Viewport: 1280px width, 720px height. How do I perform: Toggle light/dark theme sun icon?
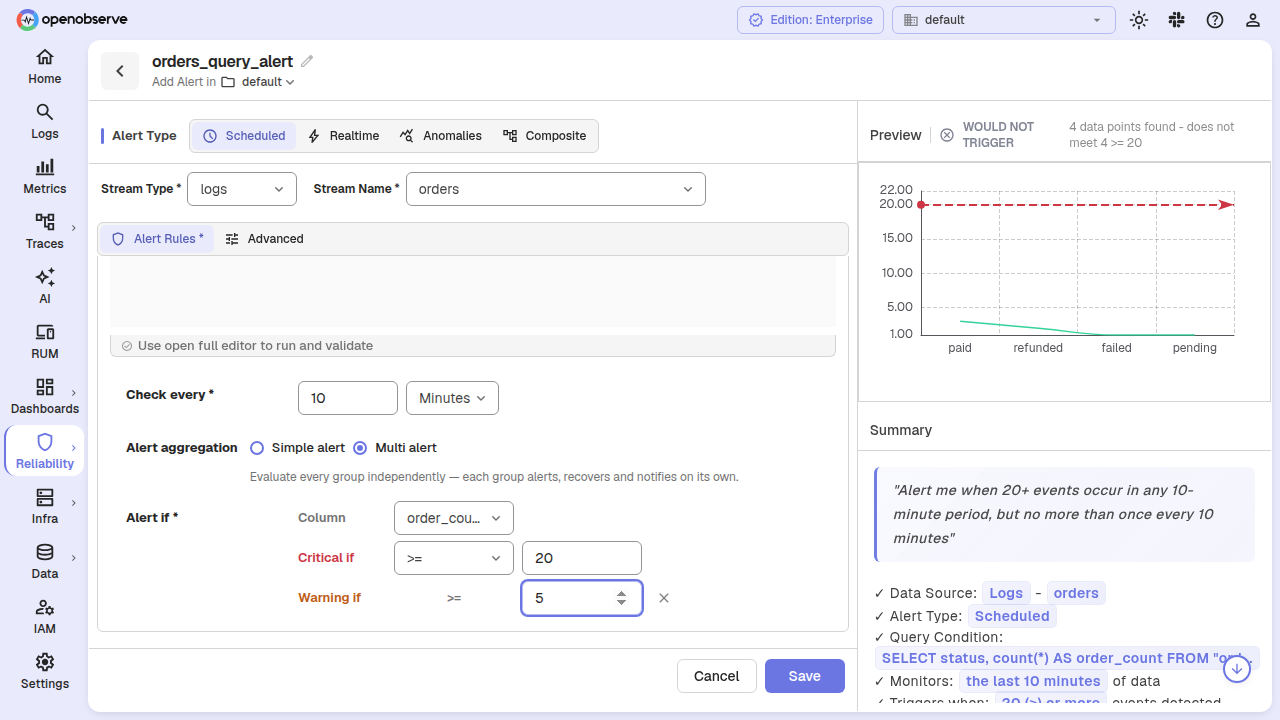pos(1138,20)
